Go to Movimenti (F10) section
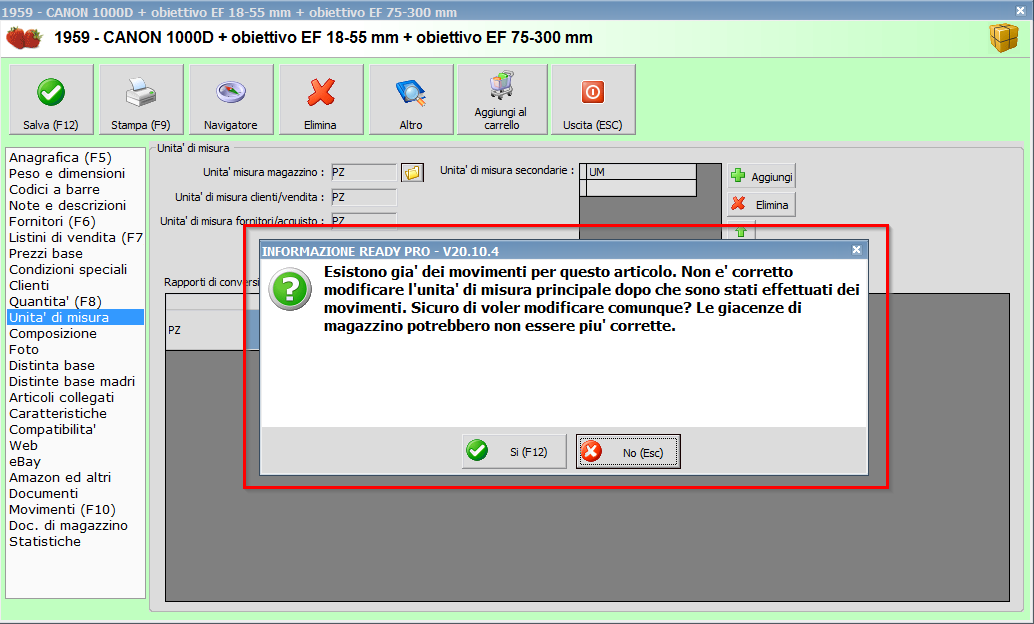Image resolution: width=1034 pixels, height=624 pixels. coord(62,509)
